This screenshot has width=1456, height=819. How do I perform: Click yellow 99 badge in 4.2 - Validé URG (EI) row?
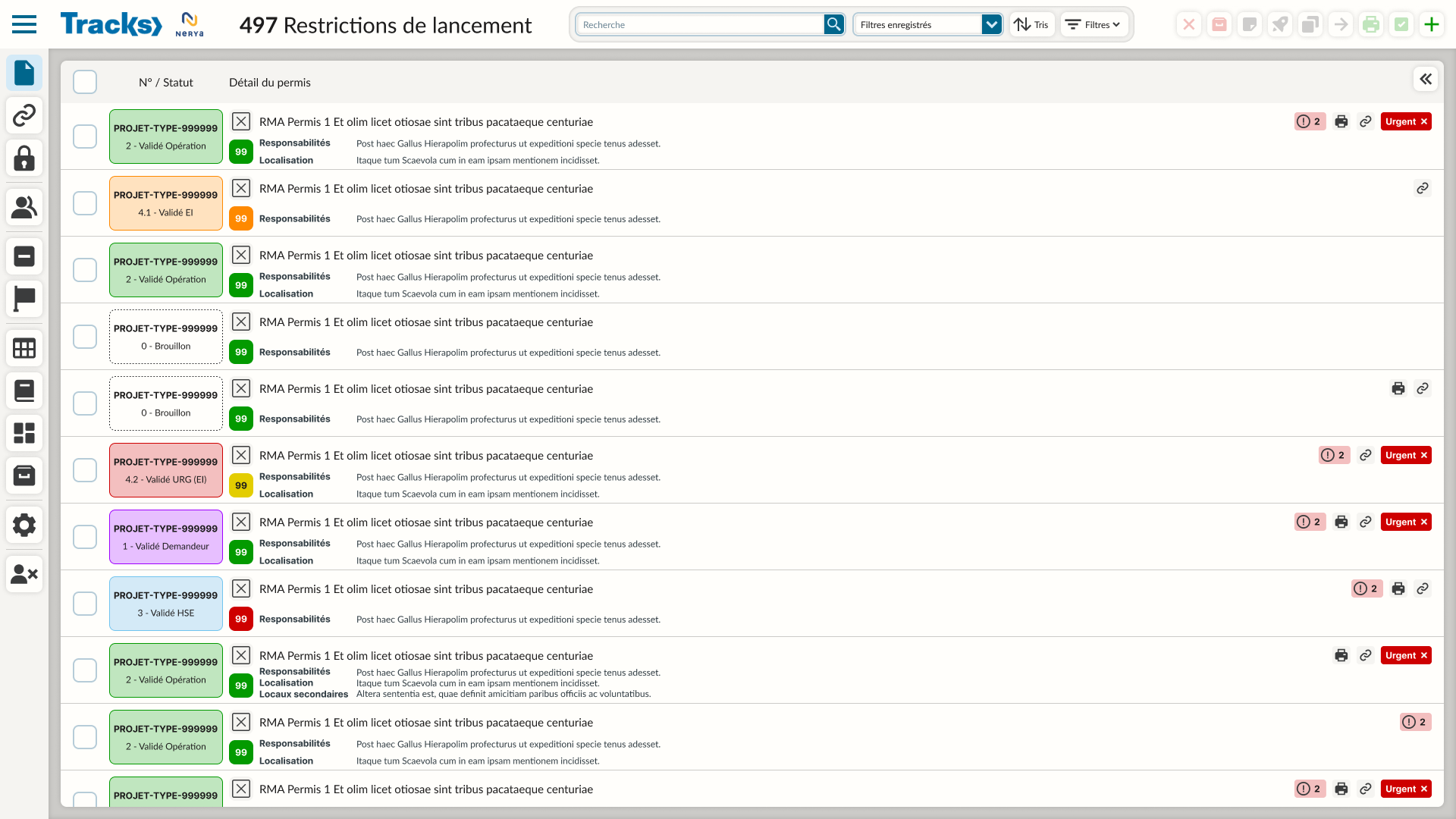(241, 485)
